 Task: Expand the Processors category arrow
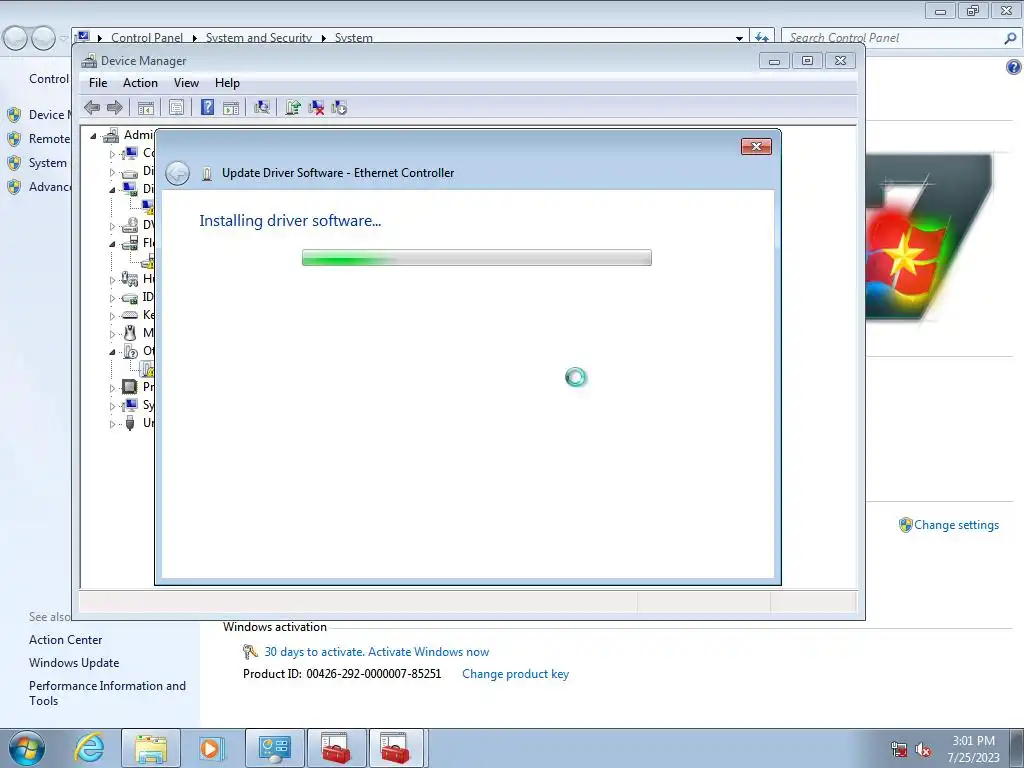coord(112,388)
